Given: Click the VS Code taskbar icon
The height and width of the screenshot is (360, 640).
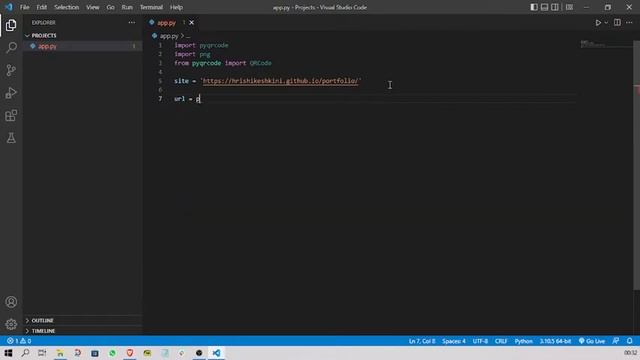Looking at the screenshot, I should click(216, 353).
